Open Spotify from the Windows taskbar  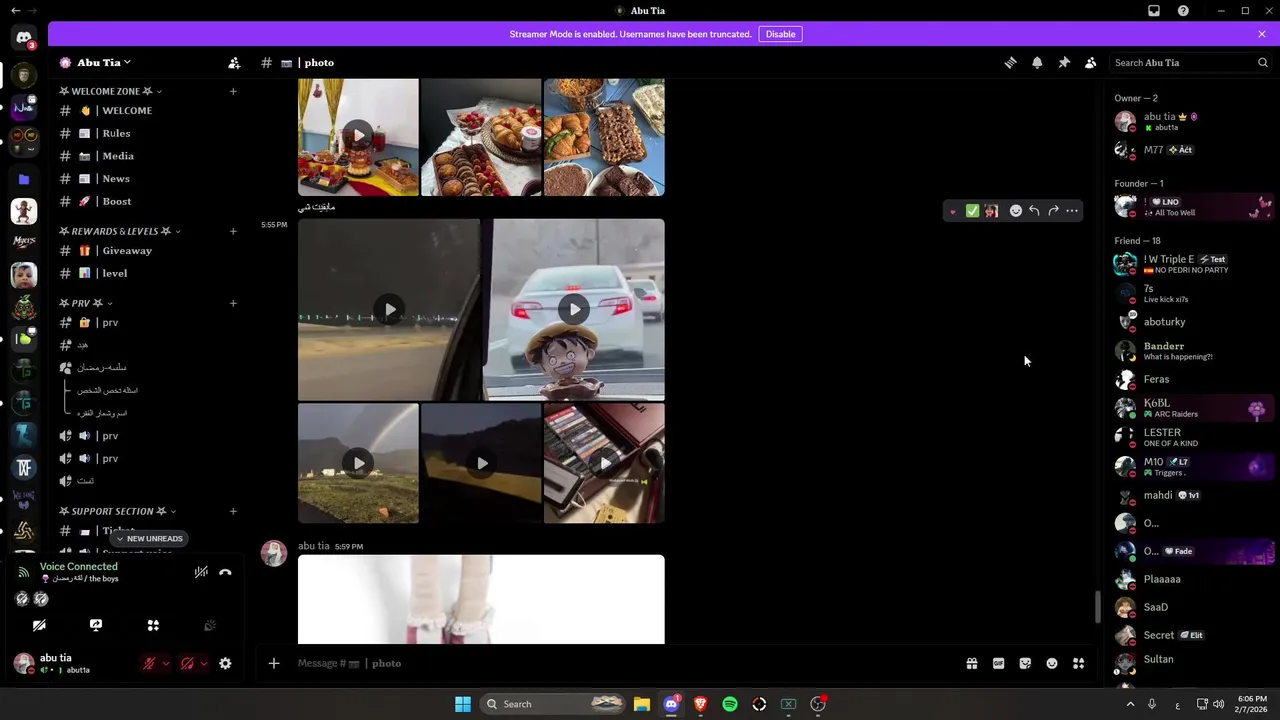pyautogui.click(x=730, y=704)
